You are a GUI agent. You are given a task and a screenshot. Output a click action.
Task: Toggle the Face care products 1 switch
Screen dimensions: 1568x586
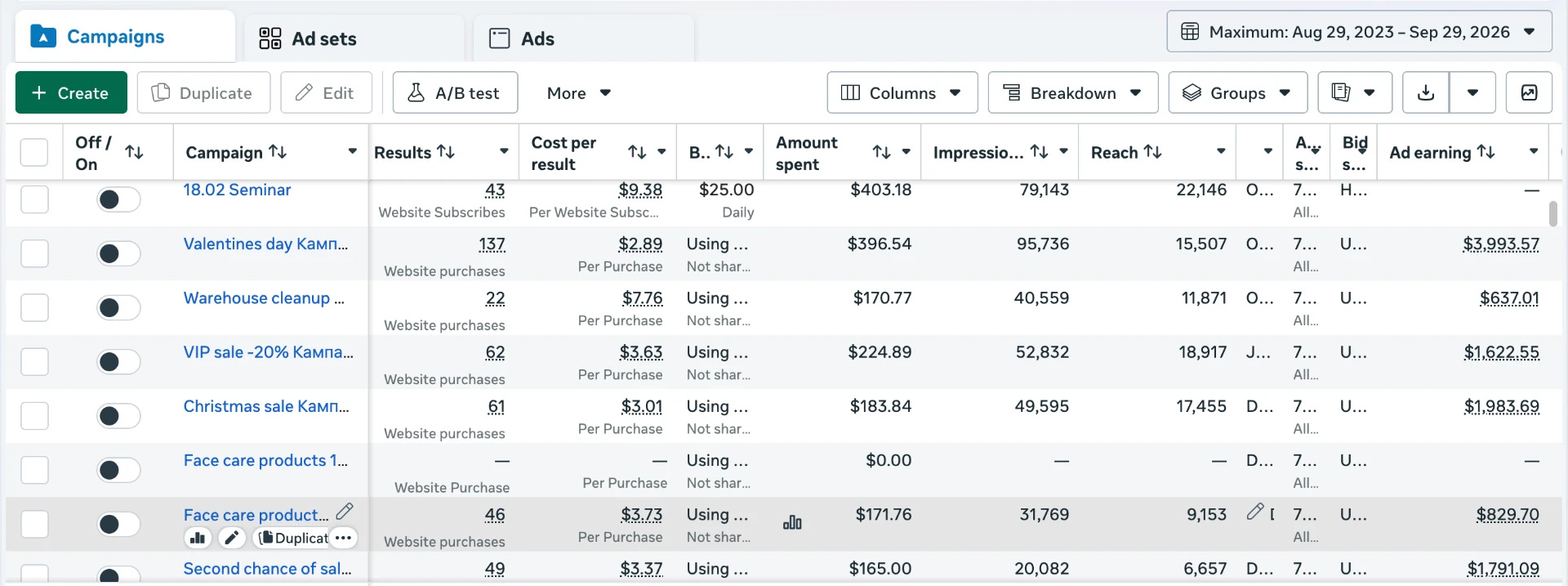tap(118, 470)
